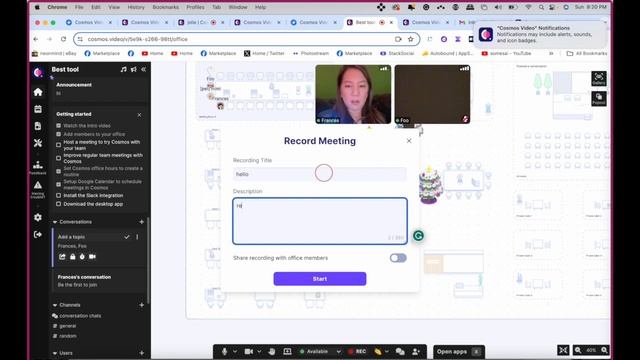The image size is (640, 360).
Task: Mute the microphone in bottom toolbar
Action: click(x=224, y=351)
